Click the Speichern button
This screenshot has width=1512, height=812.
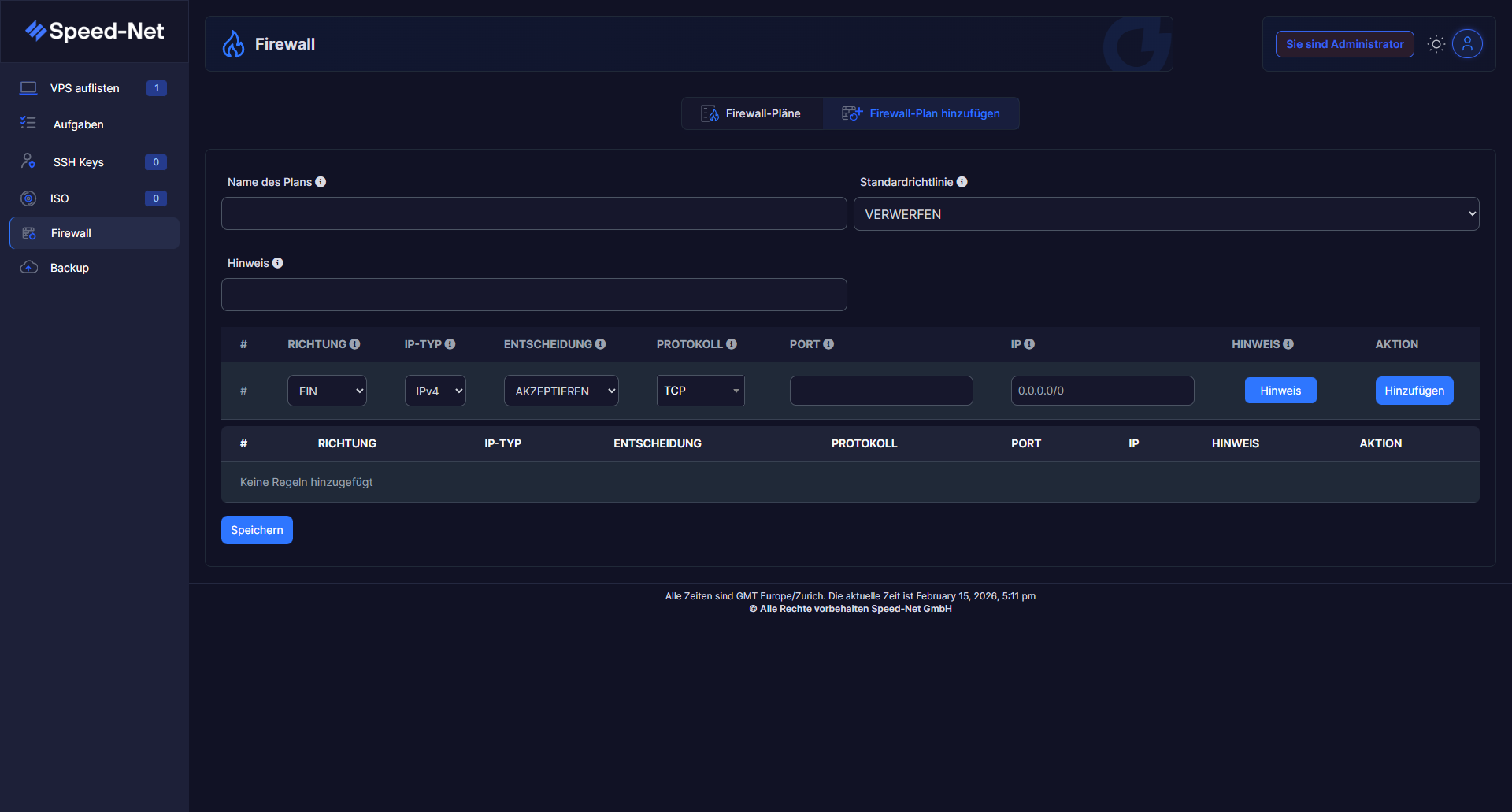tap(257, 530)
